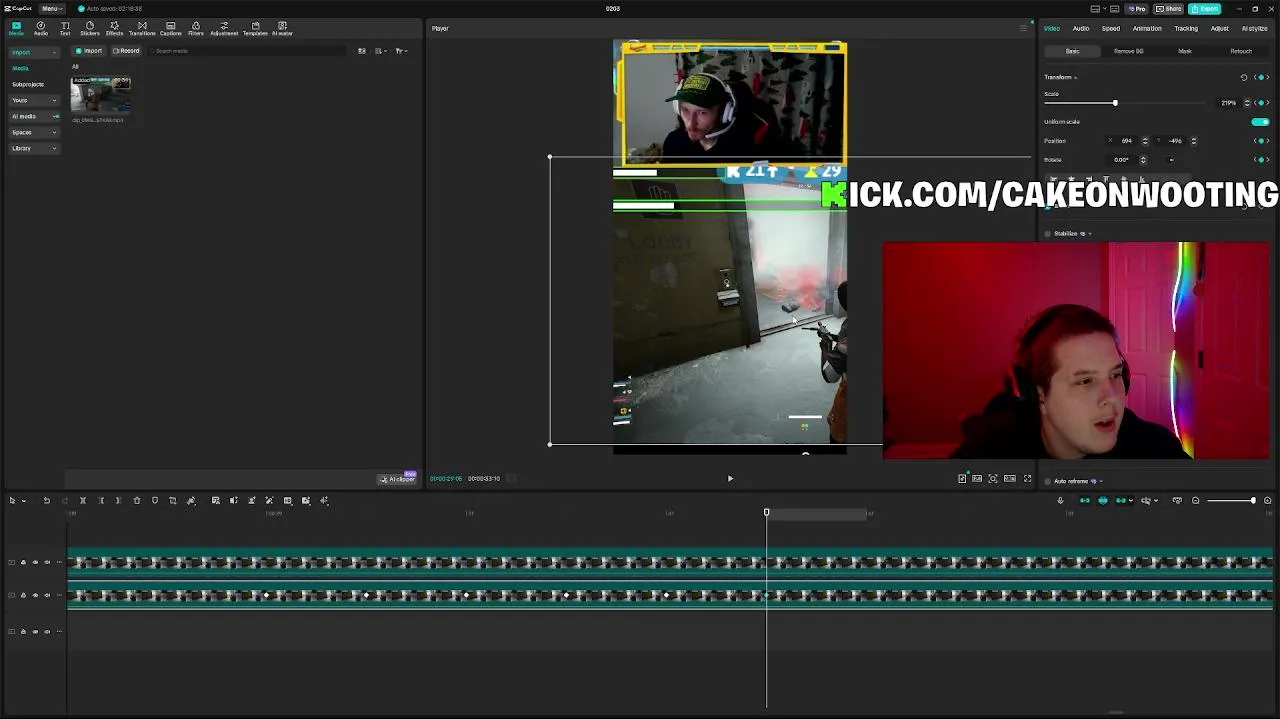This screenshot has height=720, width=1280.
Task: Open the Filters panel
Action: 195,28
